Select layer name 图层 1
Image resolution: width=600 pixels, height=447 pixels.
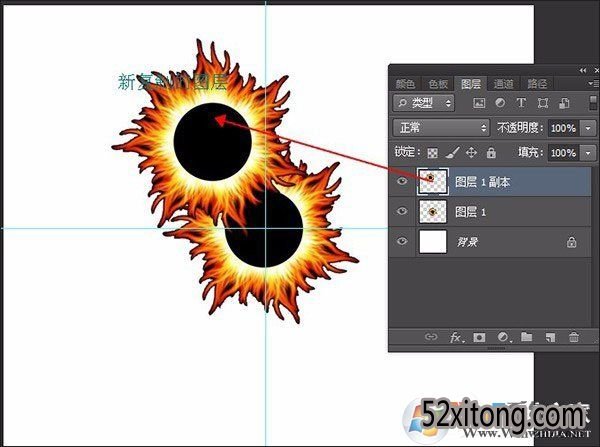click(x=471, y=212)
